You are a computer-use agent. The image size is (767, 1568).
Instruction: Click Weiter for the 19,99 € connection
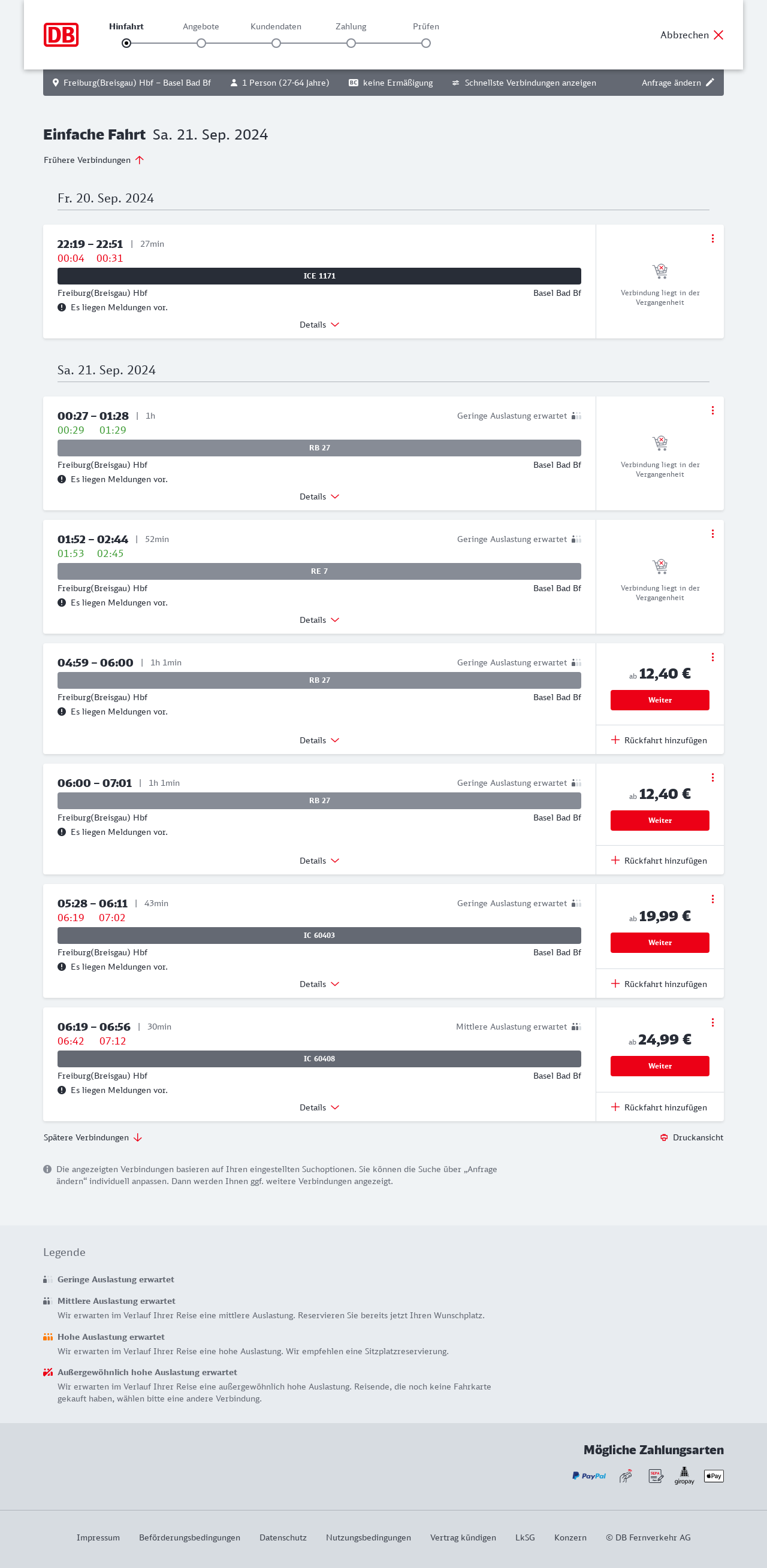(659, 942)
